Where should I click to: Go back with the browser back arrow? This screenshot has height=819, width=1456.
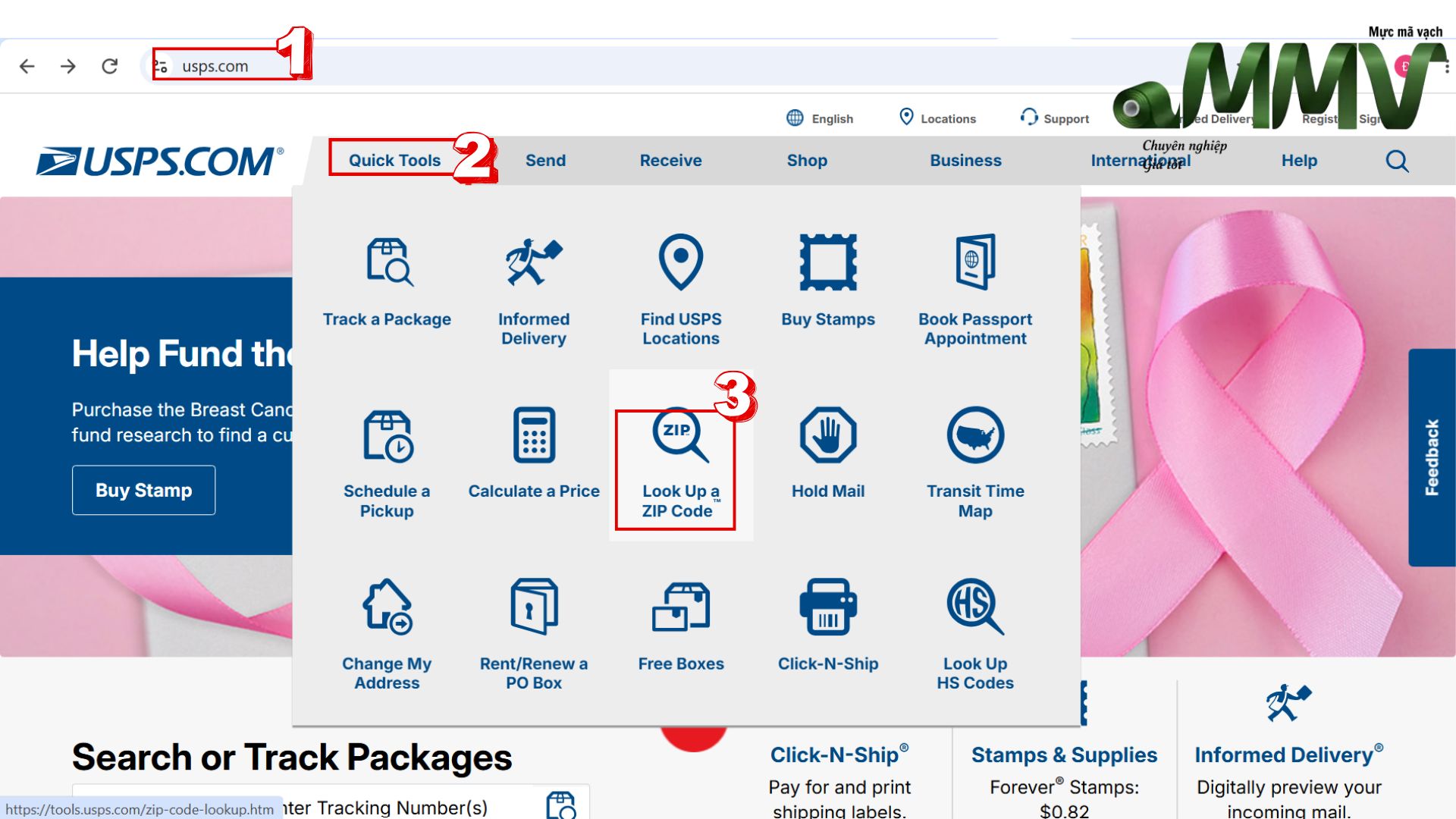27,66
